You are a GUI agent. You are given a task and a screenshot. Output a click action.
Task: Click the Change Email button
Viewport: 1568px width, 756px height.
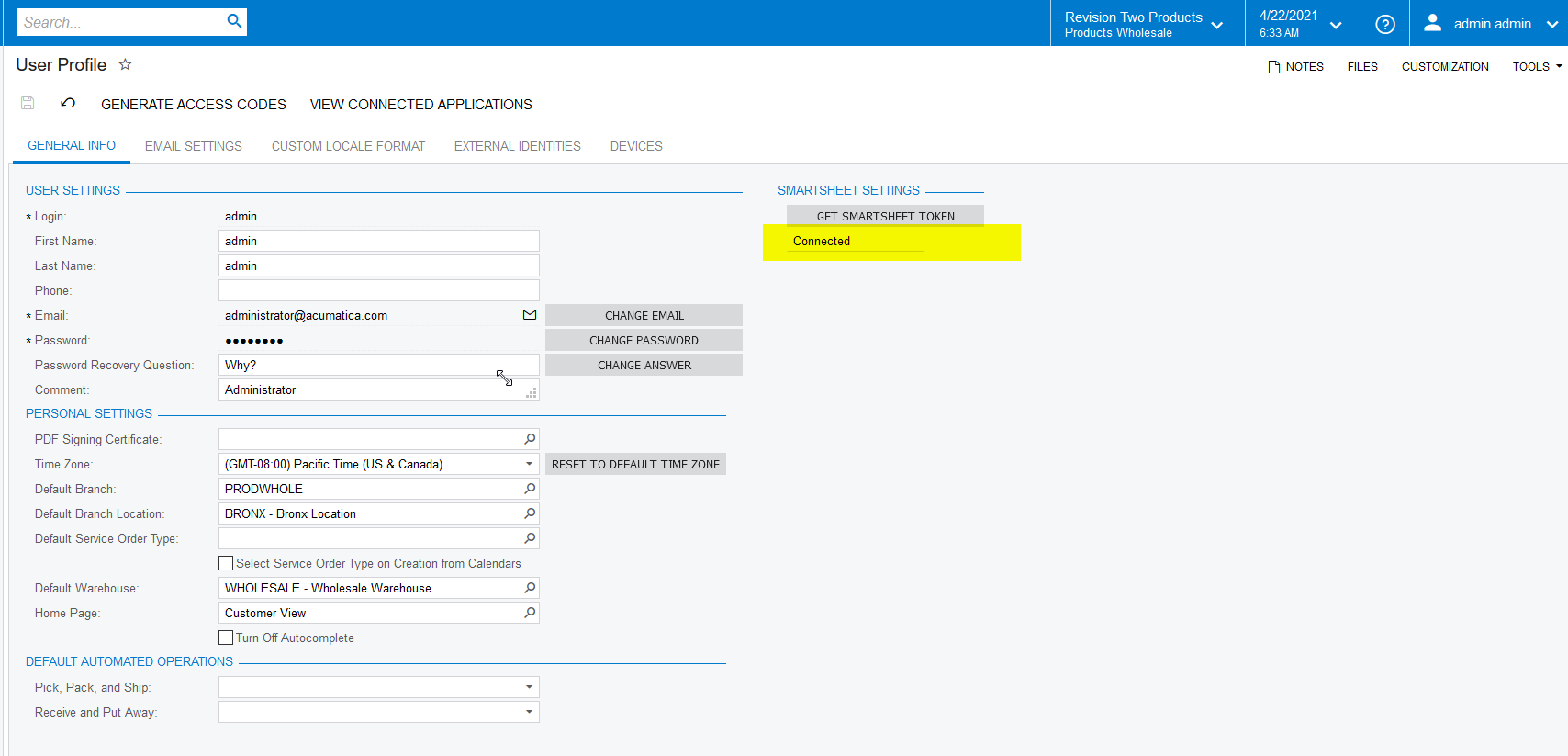click(x=644, y=315)
